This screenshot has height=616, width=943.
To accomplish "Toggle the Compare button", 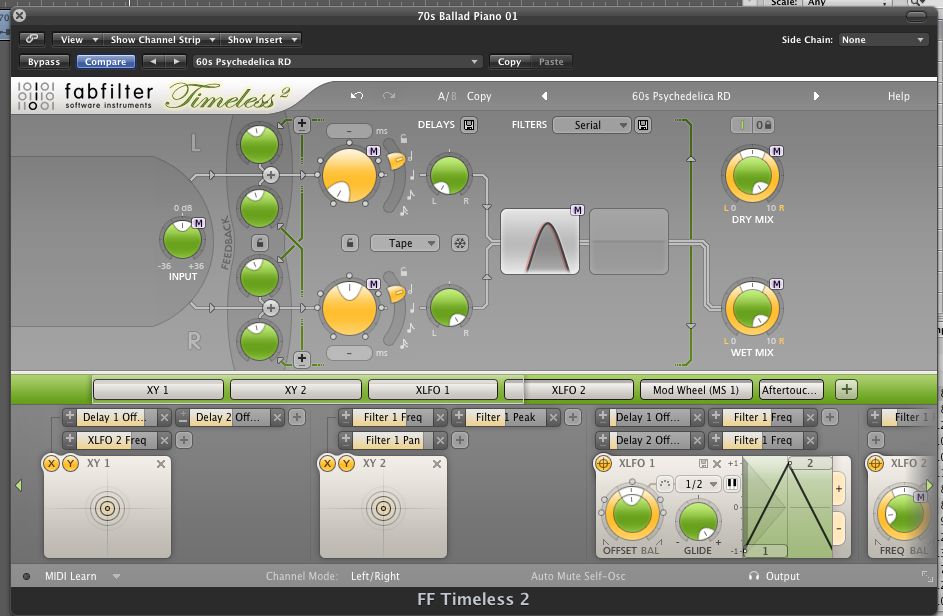I will pyautogui.click(x=105, y=61).
